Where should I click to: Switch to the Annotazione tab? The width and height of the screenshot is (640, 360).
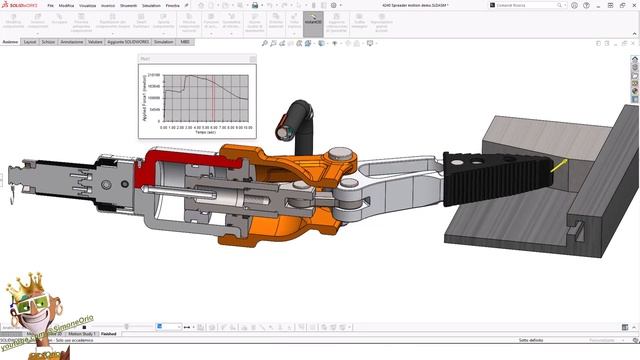(72, 42)
